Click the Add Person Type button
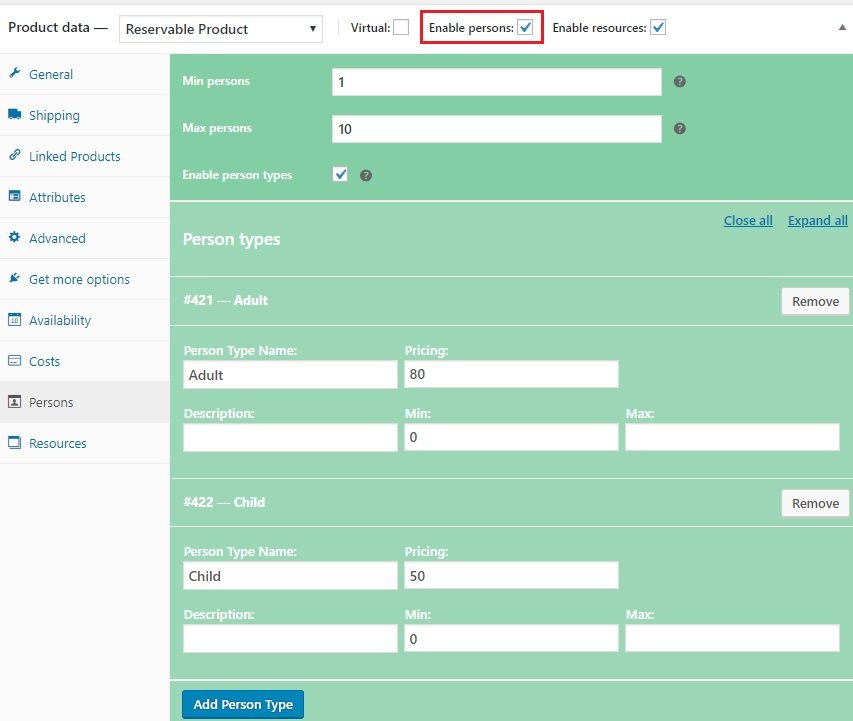The height and width of the screenshot is (721, 853). click(243, 704)
